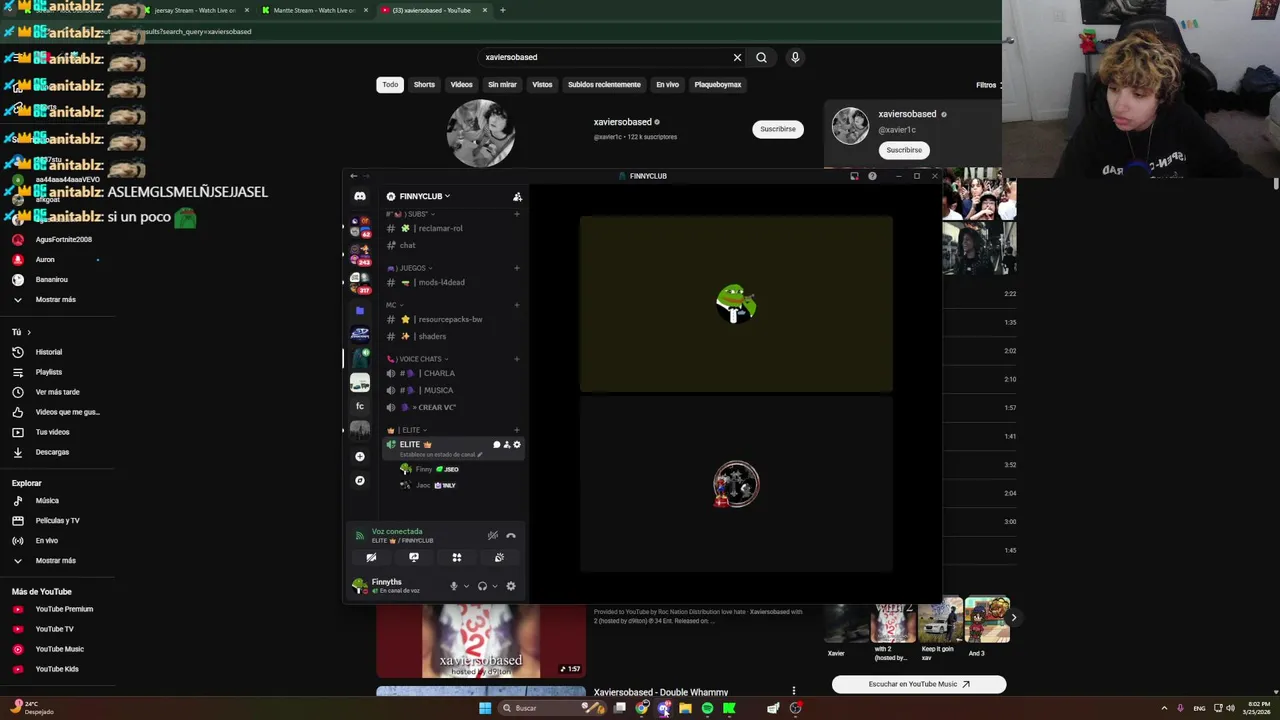Collapse the VOICE CHATS category
The image size is (1280, 720).
click(418, 359)
